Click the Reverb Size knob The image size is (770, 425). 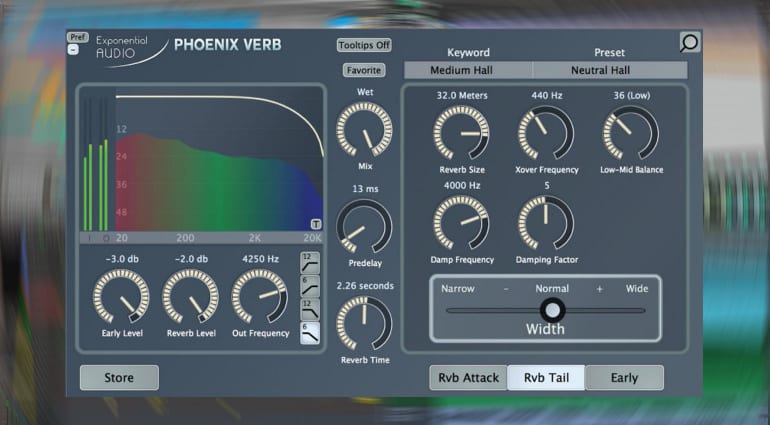click(461, 133)
